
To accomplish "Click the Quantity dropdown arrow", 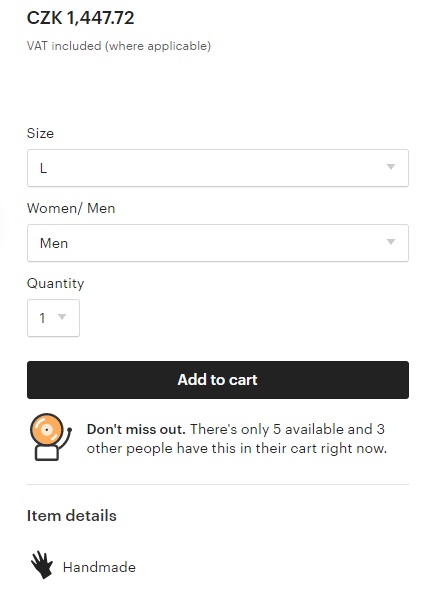I will 62,317.
